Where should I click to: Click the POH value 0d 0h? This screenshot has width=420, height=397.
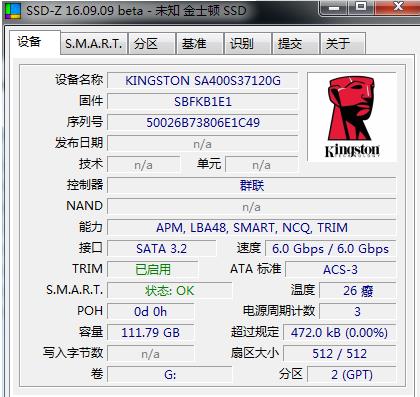[x=150, y=312]
